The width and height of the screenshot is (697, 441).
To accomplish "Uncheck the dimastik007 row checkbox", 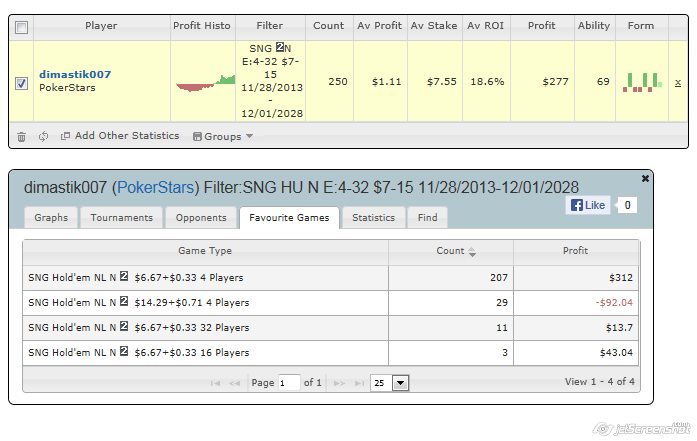I will tap(21, 83).
